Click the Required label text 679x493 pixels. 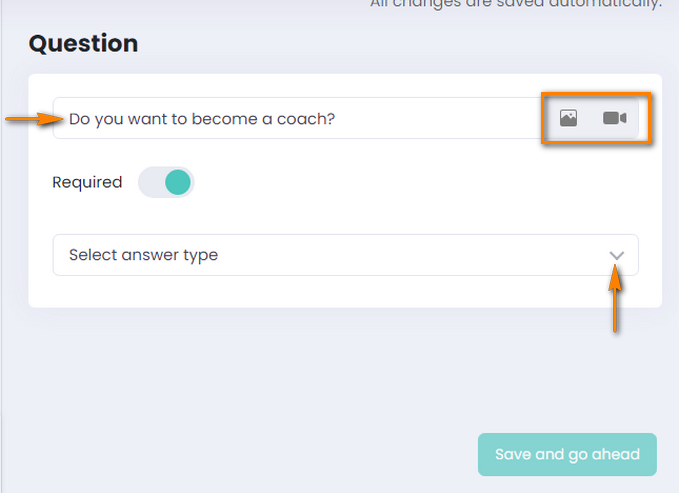[x=87, y=182]
